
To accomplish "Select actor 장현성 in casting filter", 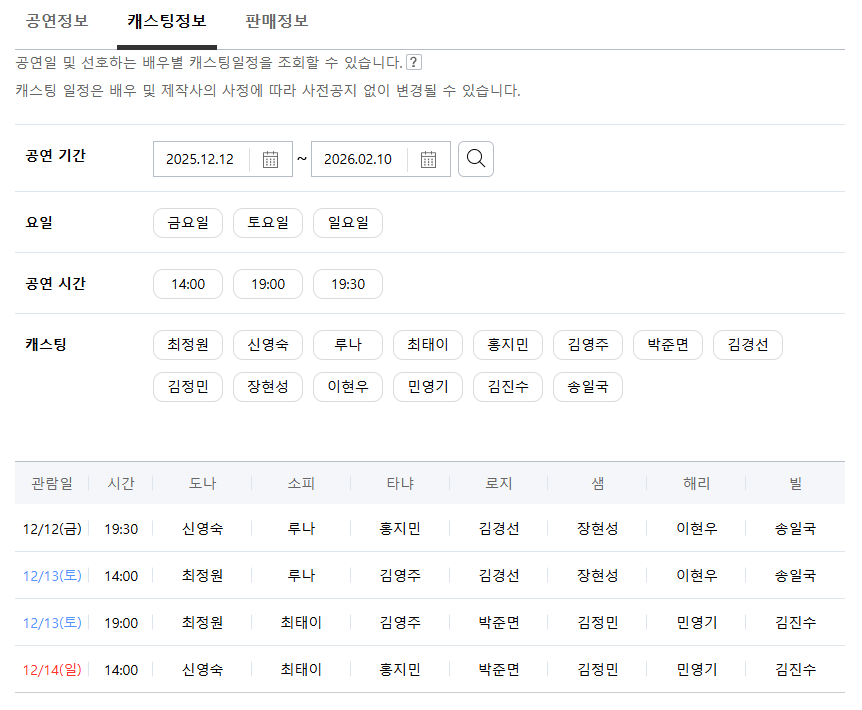I will coord(267,388).
